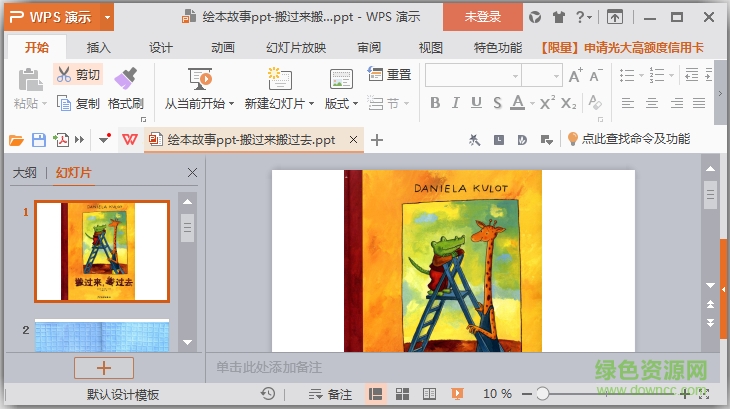This screenshot has height=409, width=730.
Task: Open the 从当前开始 dropdown arrow
Action: point(231,103)
